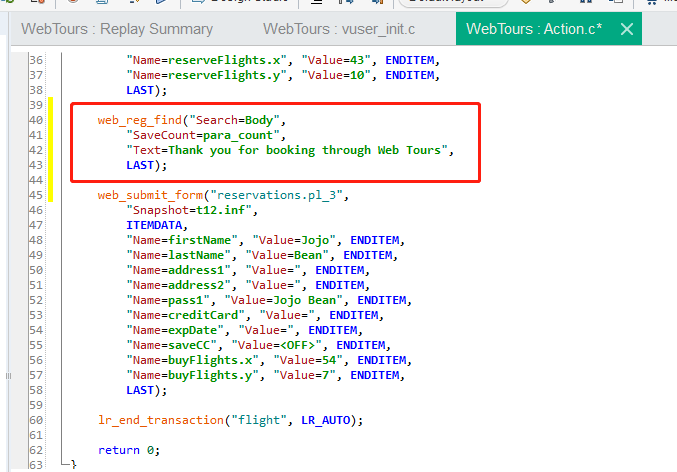Click the "Name=reserveFlights.x" Value=43 line
Image resolution: width=677 pixels, height=472 pixels.
click(283, 60)
